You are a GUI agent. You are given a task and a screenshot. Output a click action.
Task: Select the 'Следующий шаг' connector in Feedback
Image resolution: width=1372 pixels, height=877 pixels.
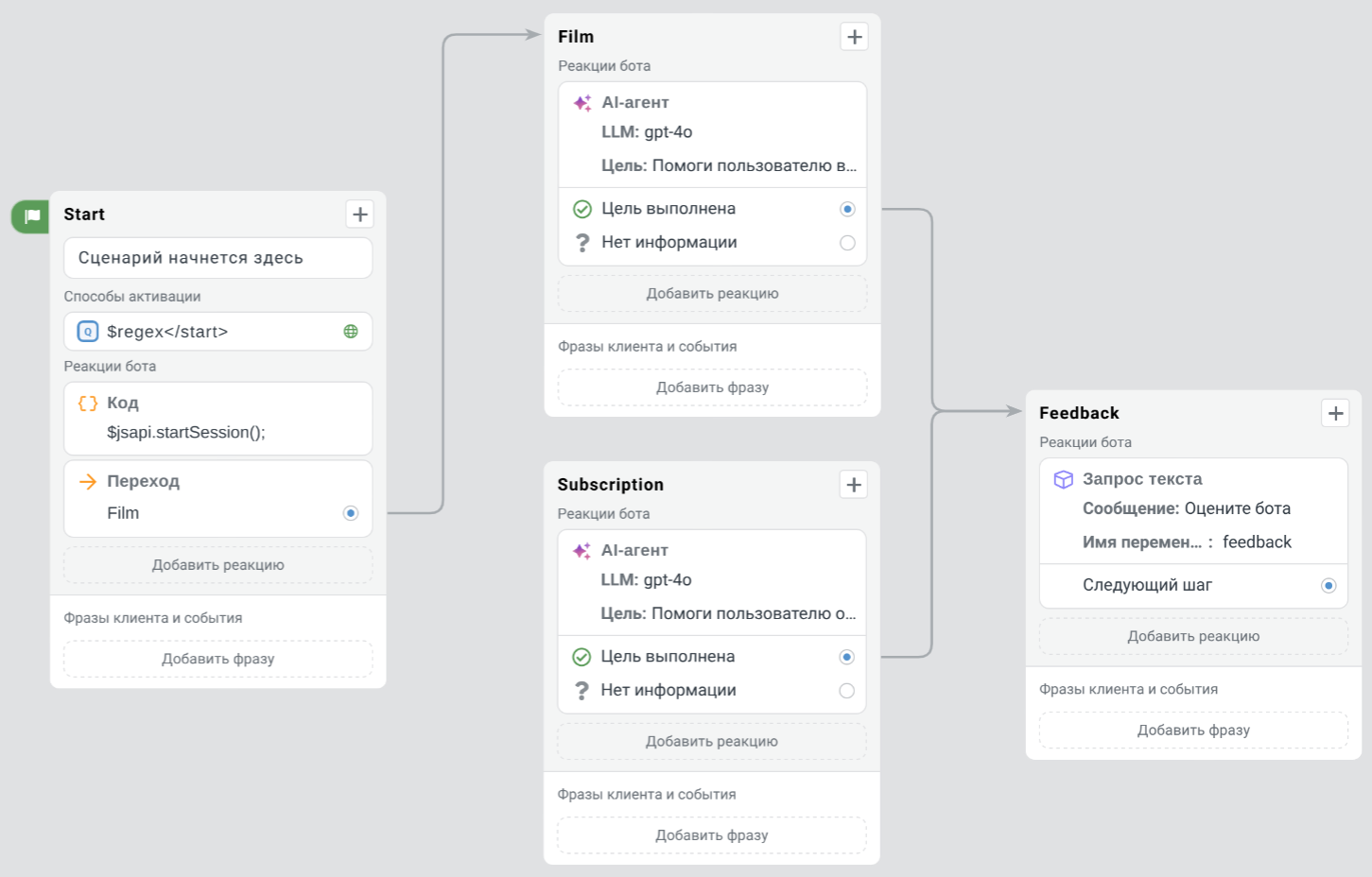tap(1329, 586)
